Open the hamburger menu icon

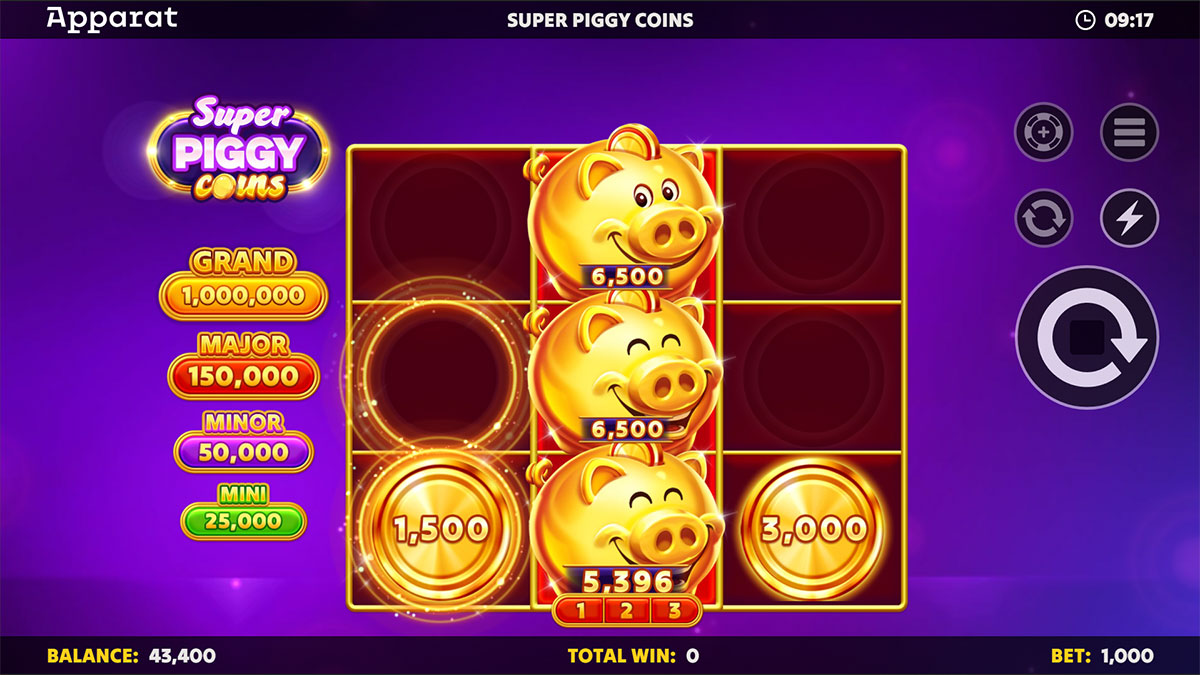coord(1130,132)
